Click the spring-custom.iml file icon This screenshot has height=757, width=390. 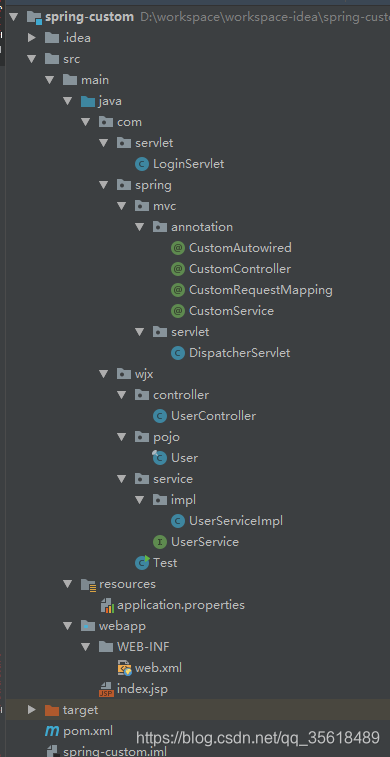tap(52, 751)
